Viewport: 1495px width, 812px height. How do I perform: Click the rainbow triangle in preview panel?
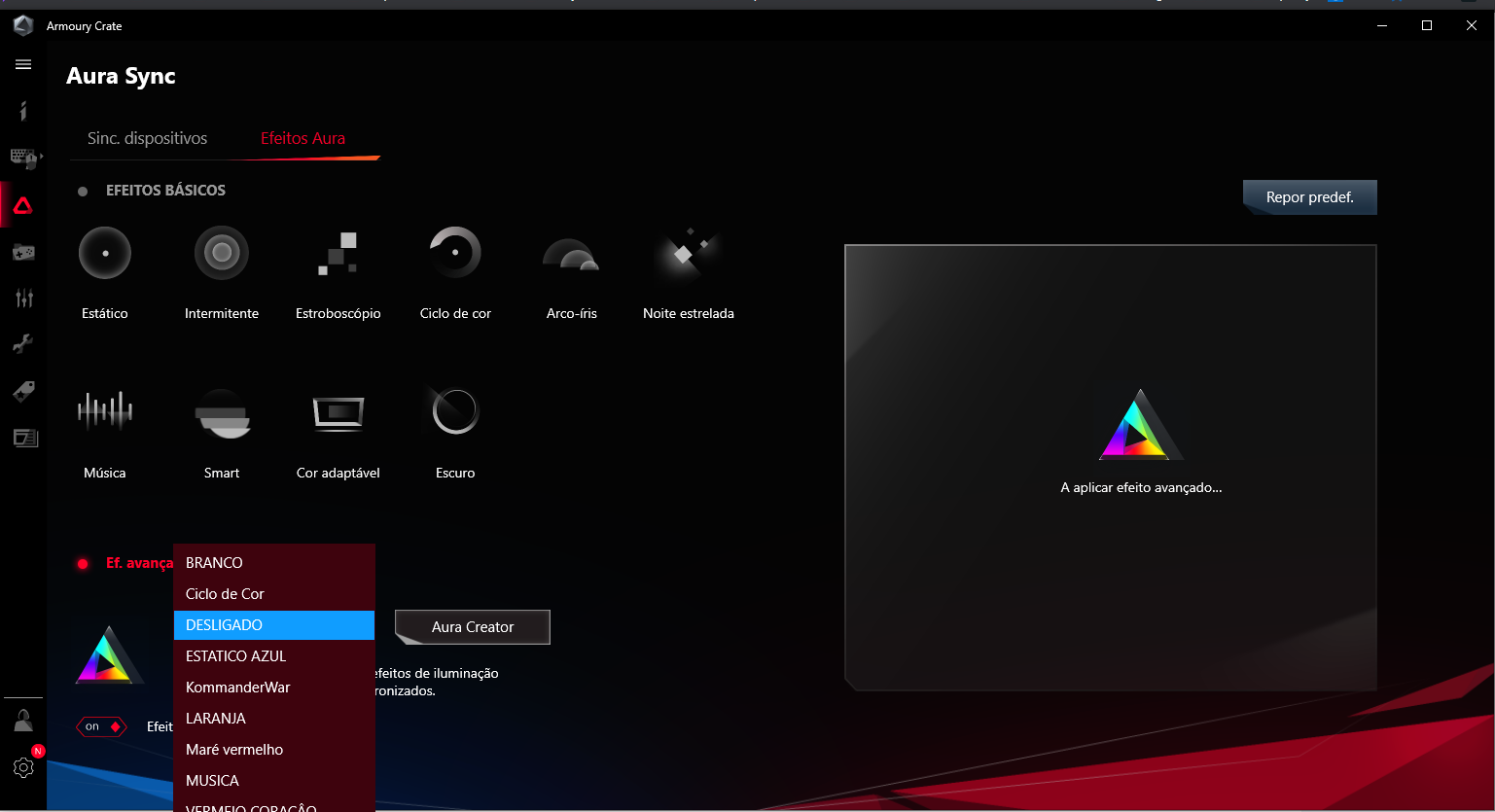(x=1139, y=426)
